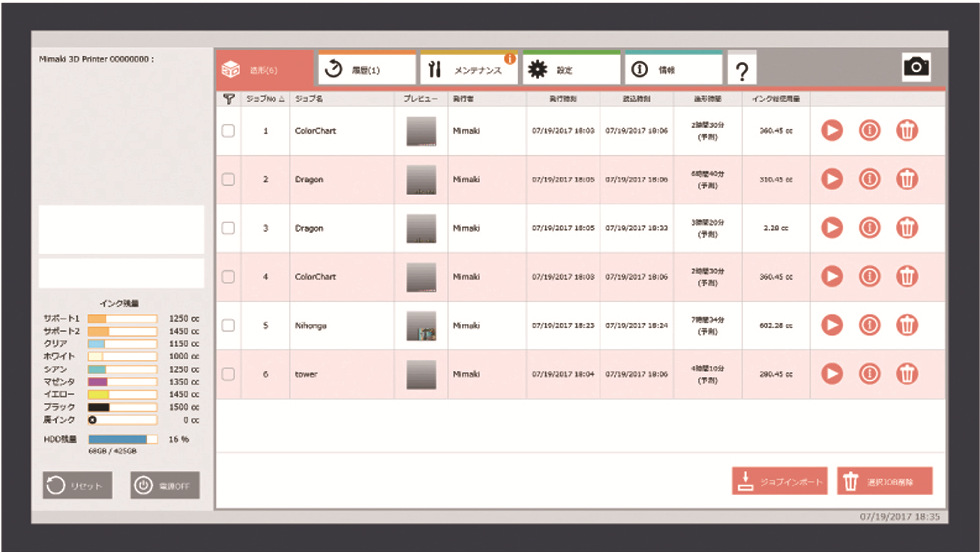Screen dimensions: 980x553
Task: Start printing tower job number 6
Action: point(832,374)
